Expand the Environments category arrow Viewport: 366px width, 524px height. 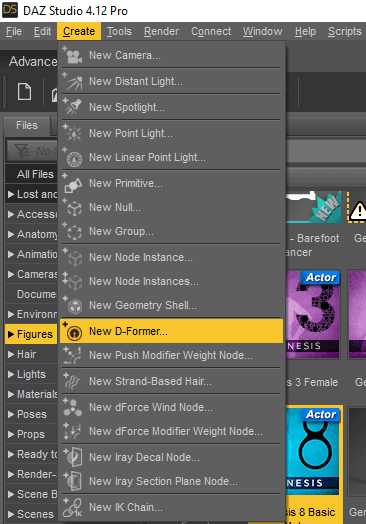11,314
